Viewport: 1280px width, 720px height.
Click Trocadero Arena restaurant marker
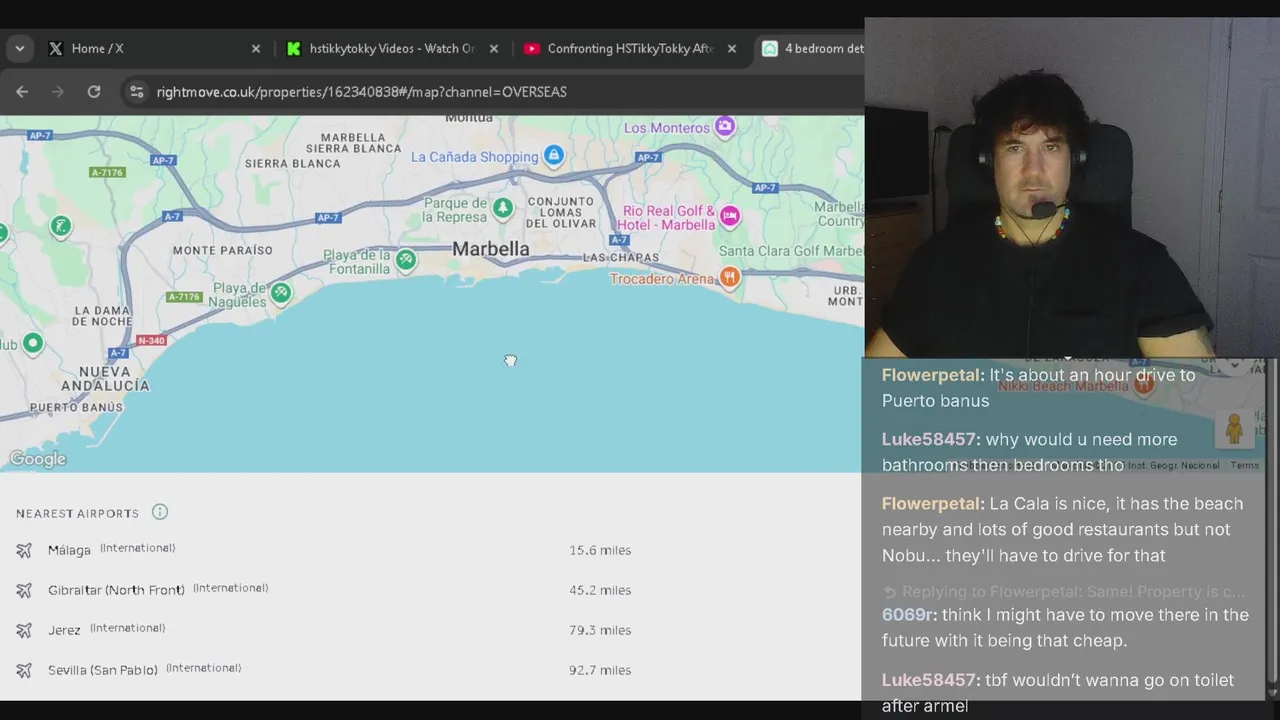pyautogui.click(x=730, y=277)
